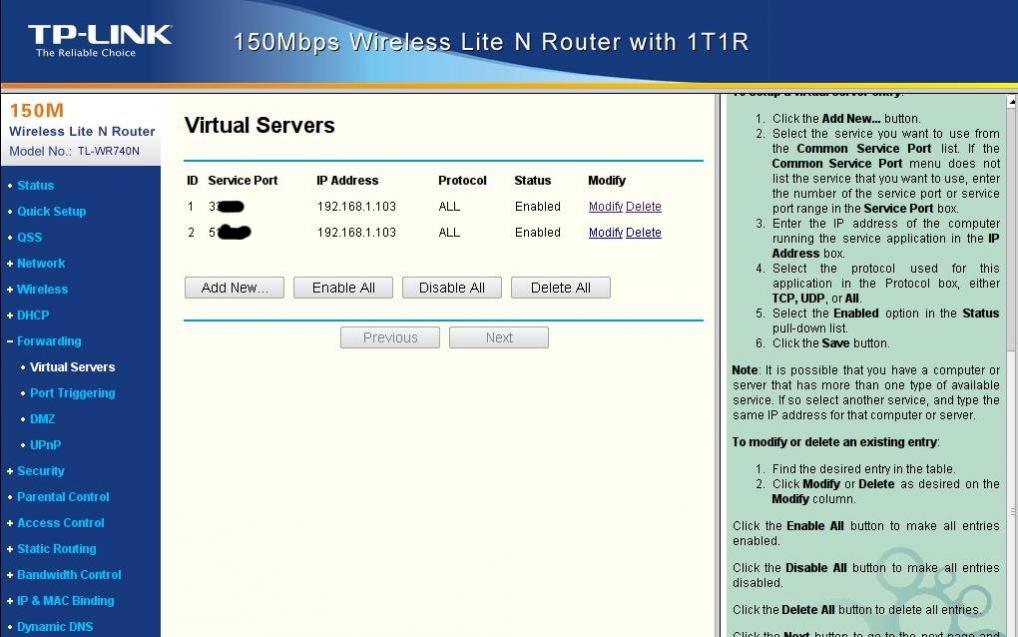Click Modify link for entry 2

click(x=605, y=233)
